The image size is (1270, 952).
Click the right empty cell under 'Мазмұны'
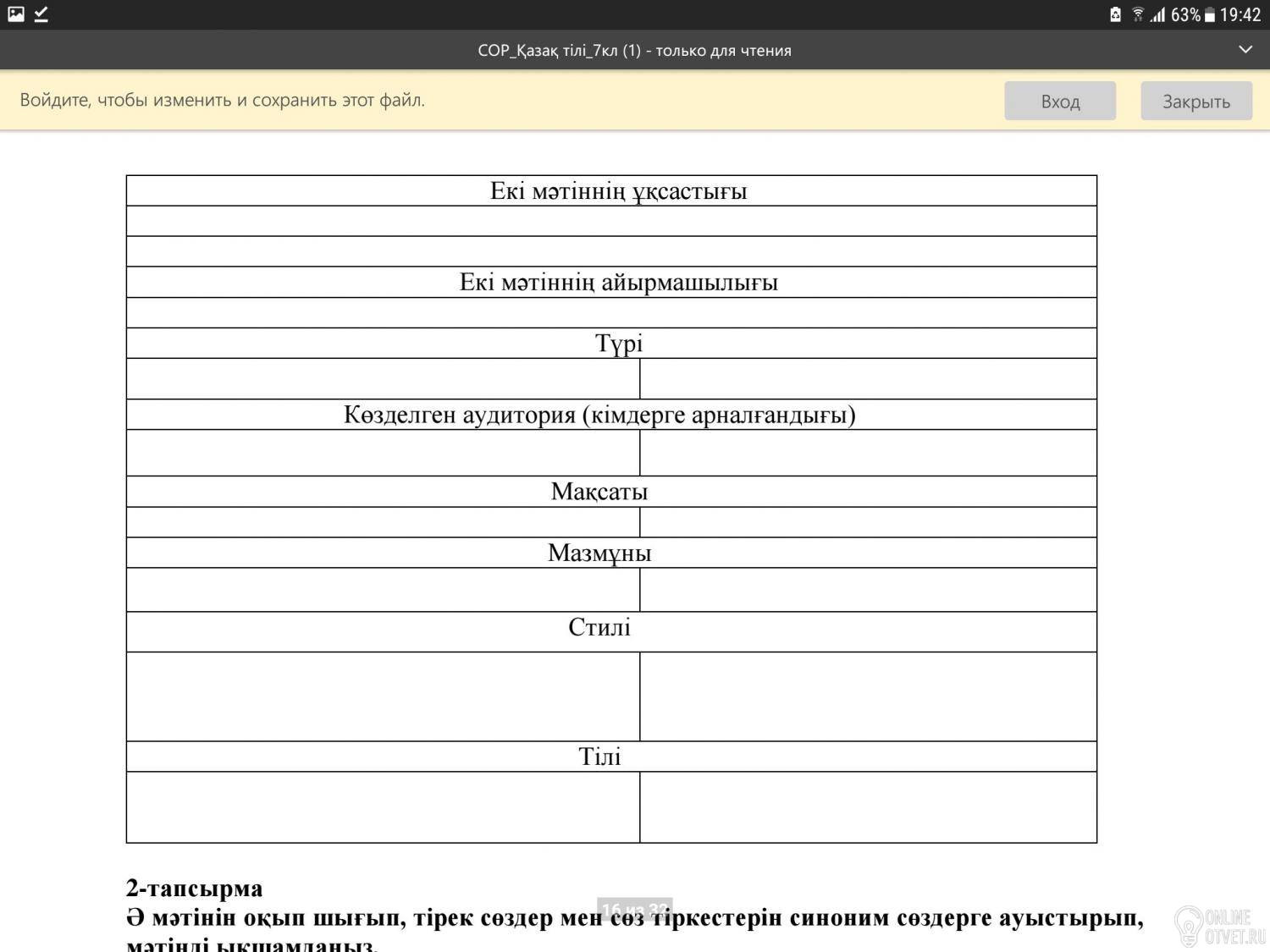[x=868, y=590]
